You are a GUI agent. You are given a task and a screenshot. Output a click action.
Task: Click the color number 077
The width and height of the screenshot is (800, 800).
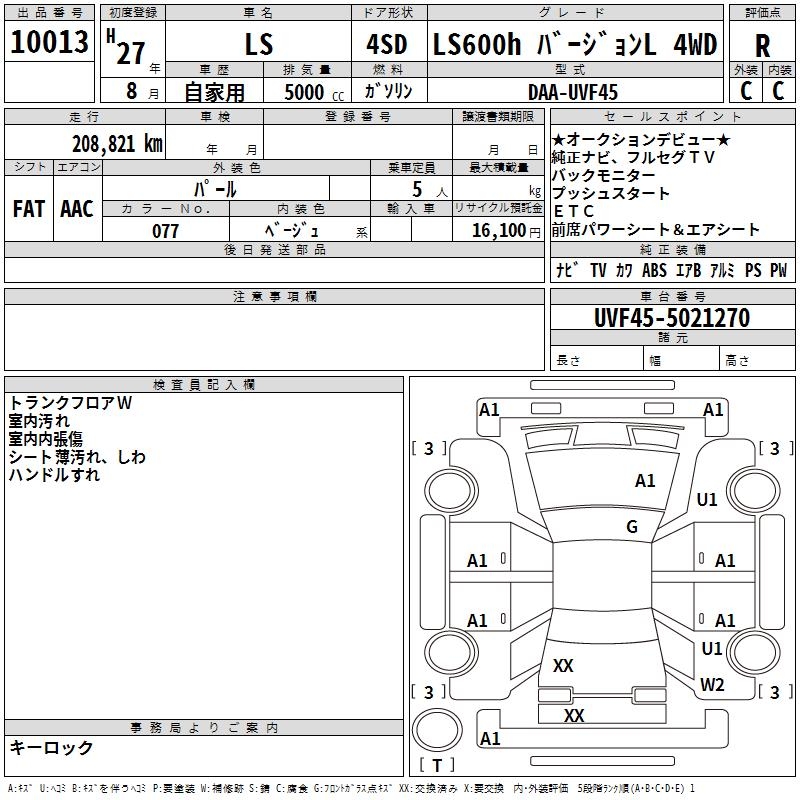165,231
